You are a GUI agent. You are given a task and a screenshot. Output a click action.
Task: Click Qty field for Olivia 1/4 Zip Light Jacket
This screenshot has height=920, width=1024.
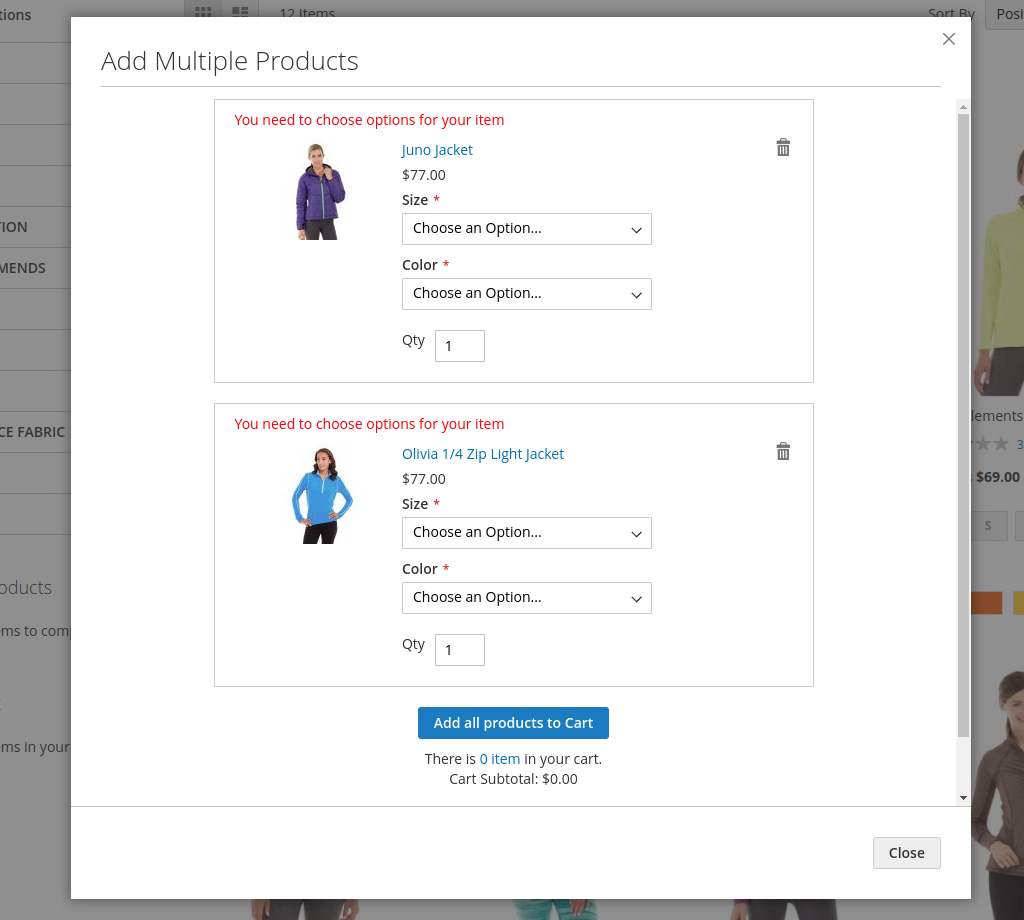click(460, 650)
